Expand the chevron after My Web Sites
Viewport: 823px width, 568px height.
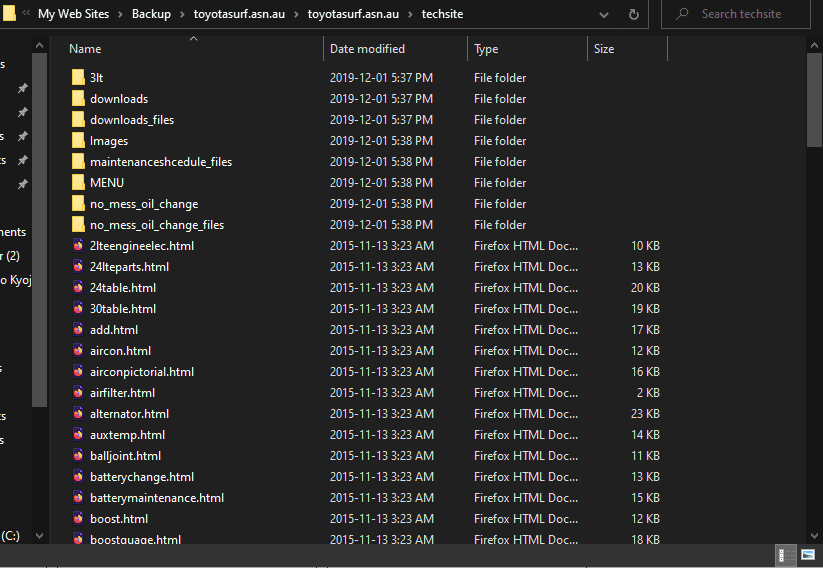click(120, 14)
